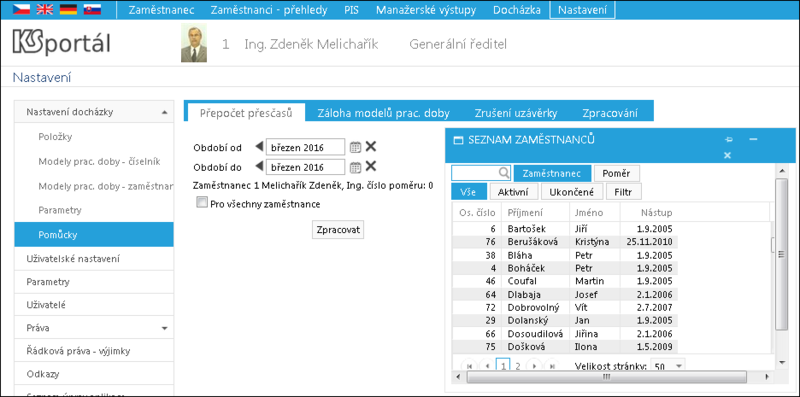Show all employees with Vše filter
Viewport: 800px width, 397px height.
click(x=468, y=192)
